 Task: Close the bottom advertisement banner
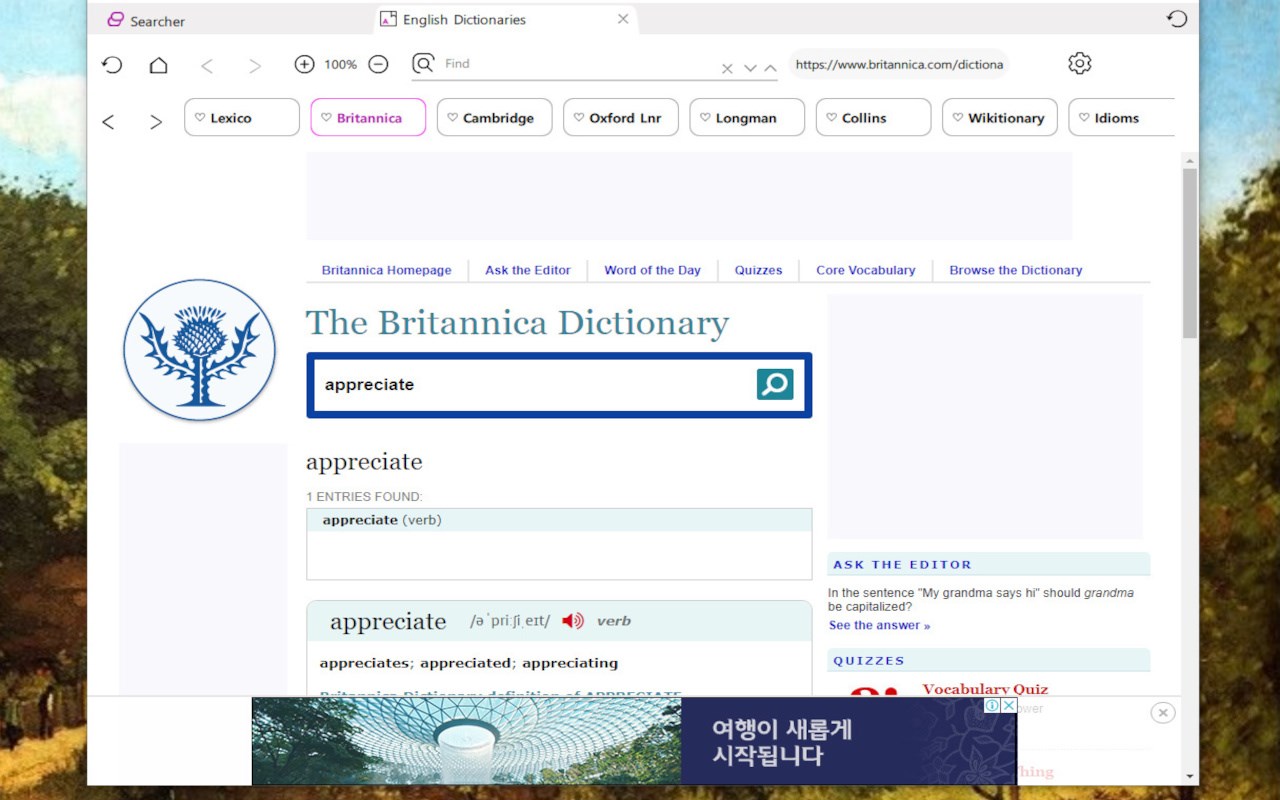(x=1162, y=713)
